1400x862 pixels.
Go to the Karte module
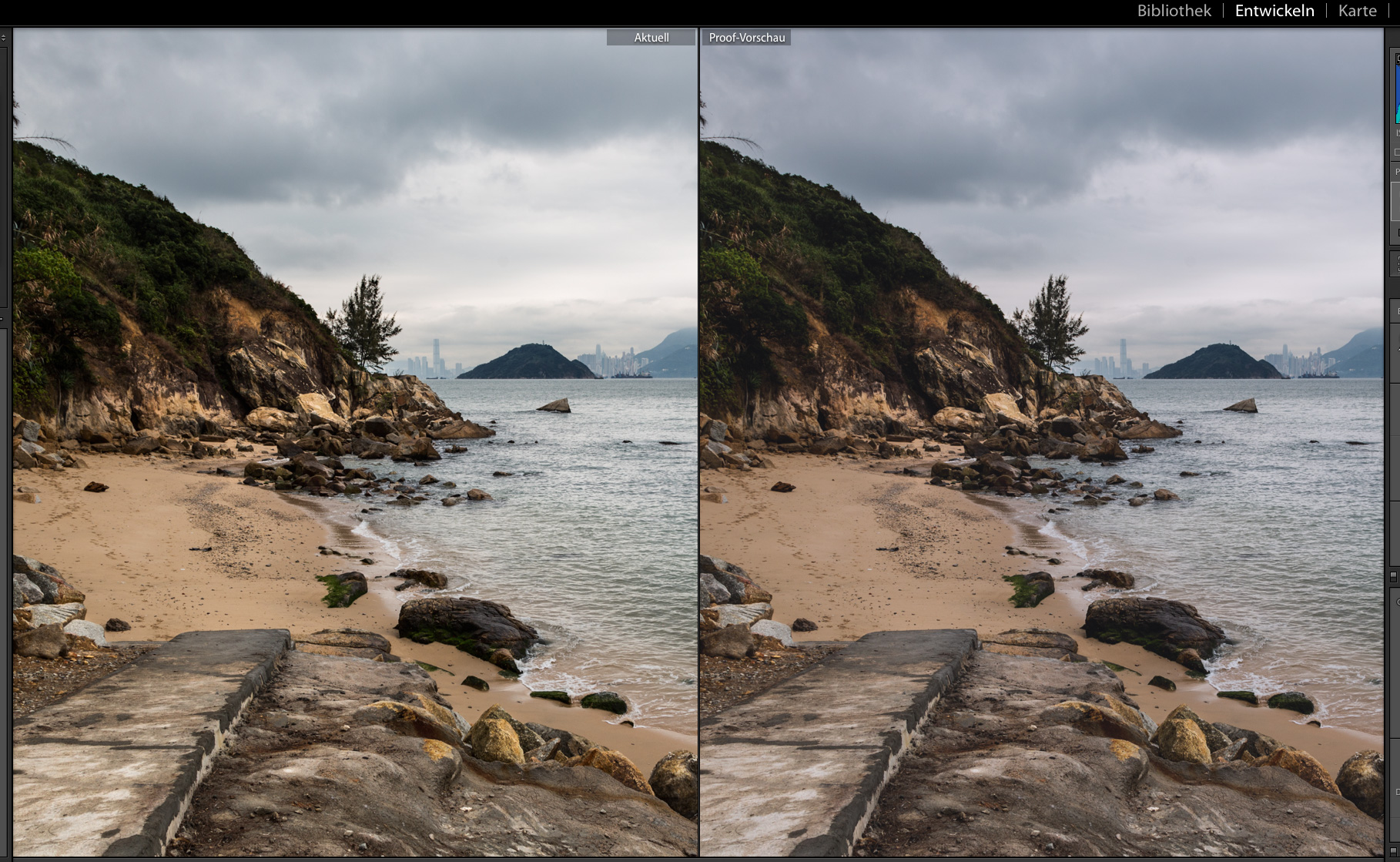[1357, 11]
